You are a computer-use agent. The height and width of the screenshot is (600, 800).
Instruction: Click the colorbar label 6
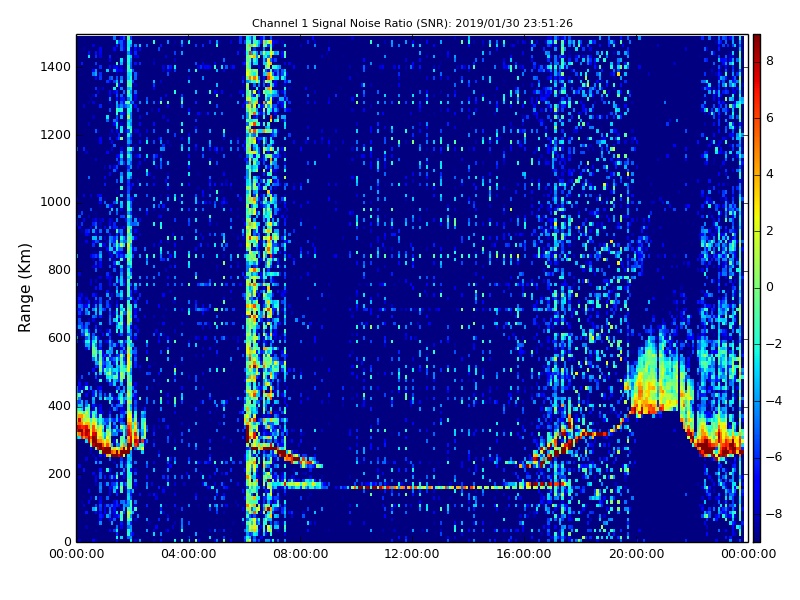(770, 118)
